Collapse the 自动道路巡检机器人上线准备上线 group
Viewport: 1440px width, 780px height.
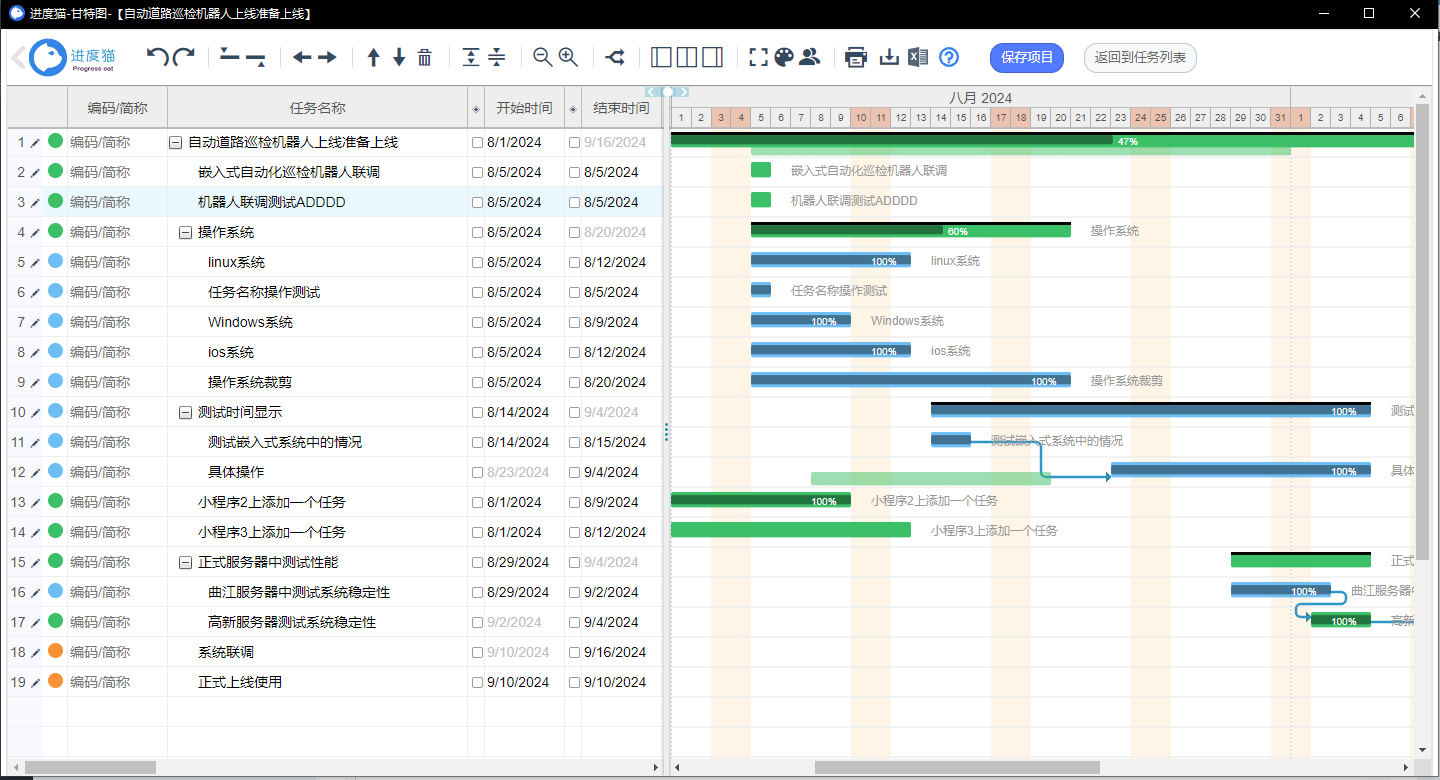[175, 142]
